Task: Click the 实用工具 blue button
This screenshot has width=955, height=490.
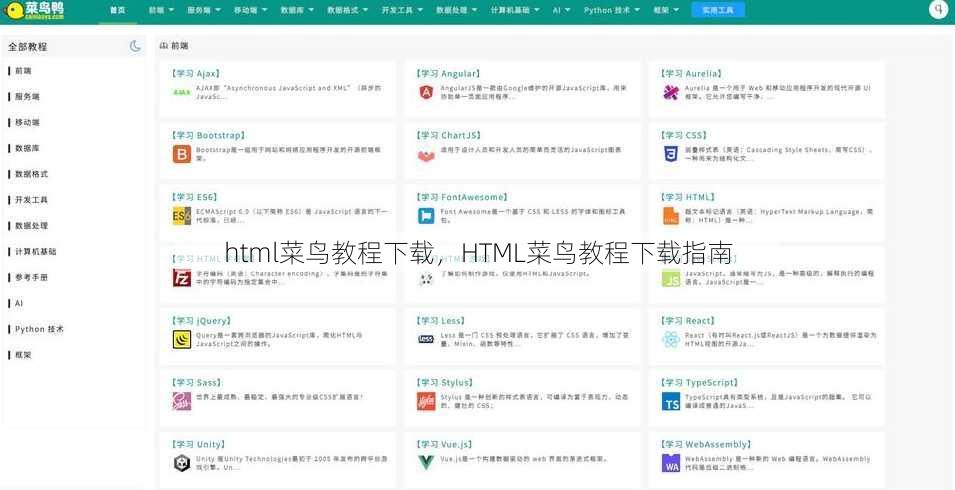Action: tap(717, 10)
